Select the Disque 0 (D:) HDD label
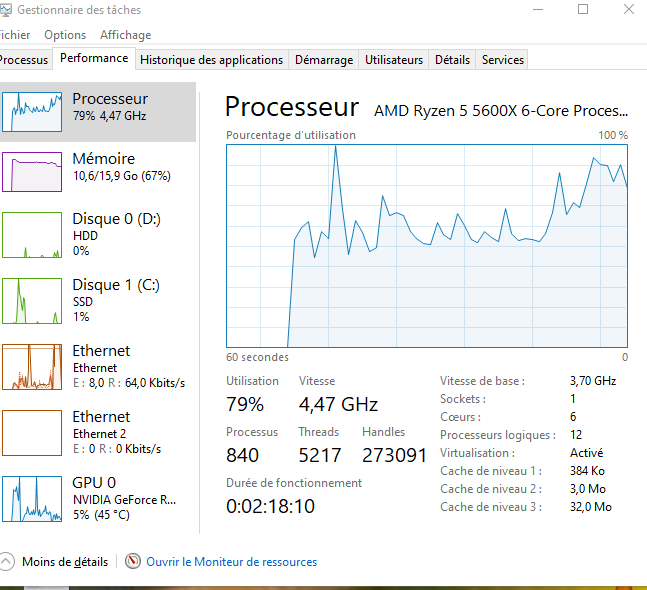 pos(116,235)
